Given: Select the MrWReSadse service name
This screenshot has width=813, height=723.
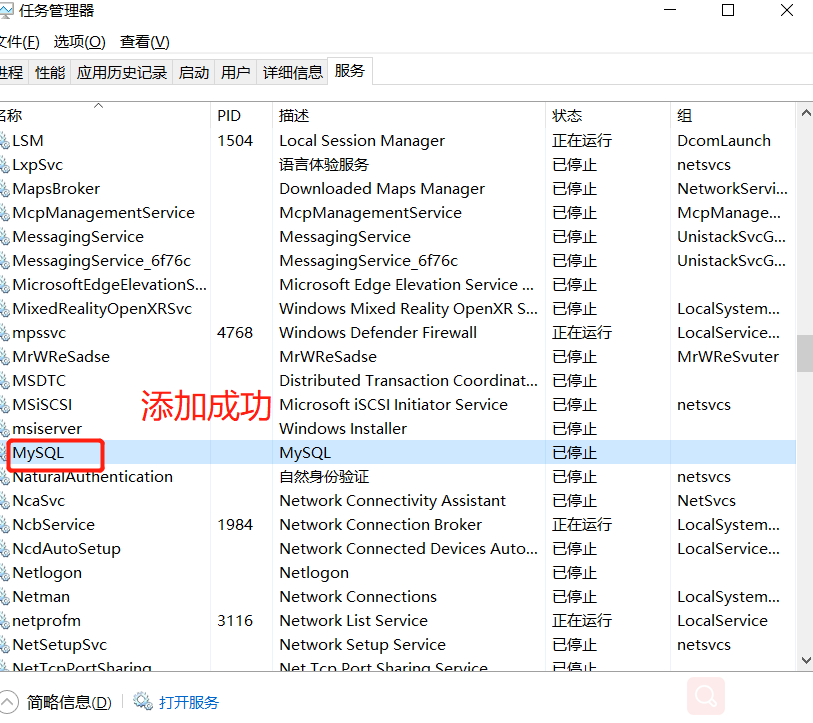Looking at the screenshot, I should pos(61,357).
